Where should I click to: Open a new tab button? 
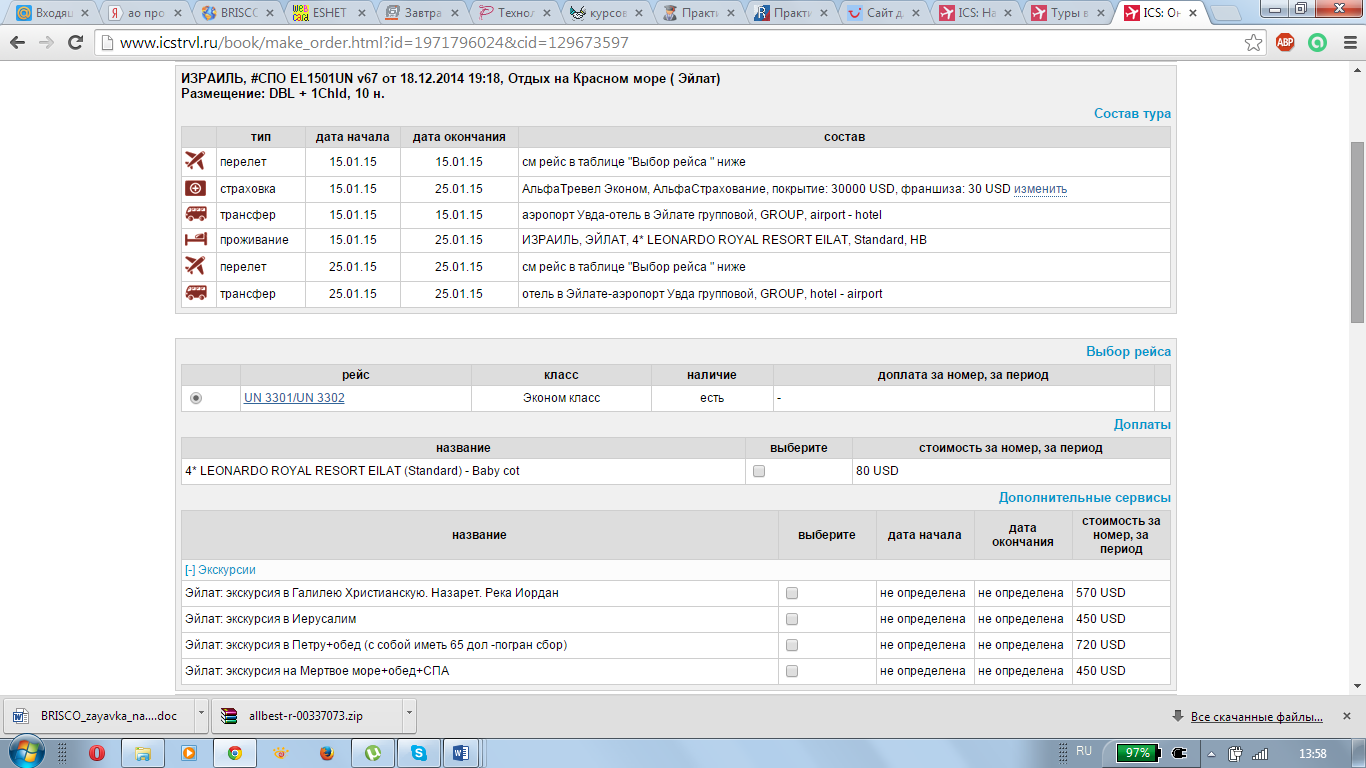[x=1227, y=13]
